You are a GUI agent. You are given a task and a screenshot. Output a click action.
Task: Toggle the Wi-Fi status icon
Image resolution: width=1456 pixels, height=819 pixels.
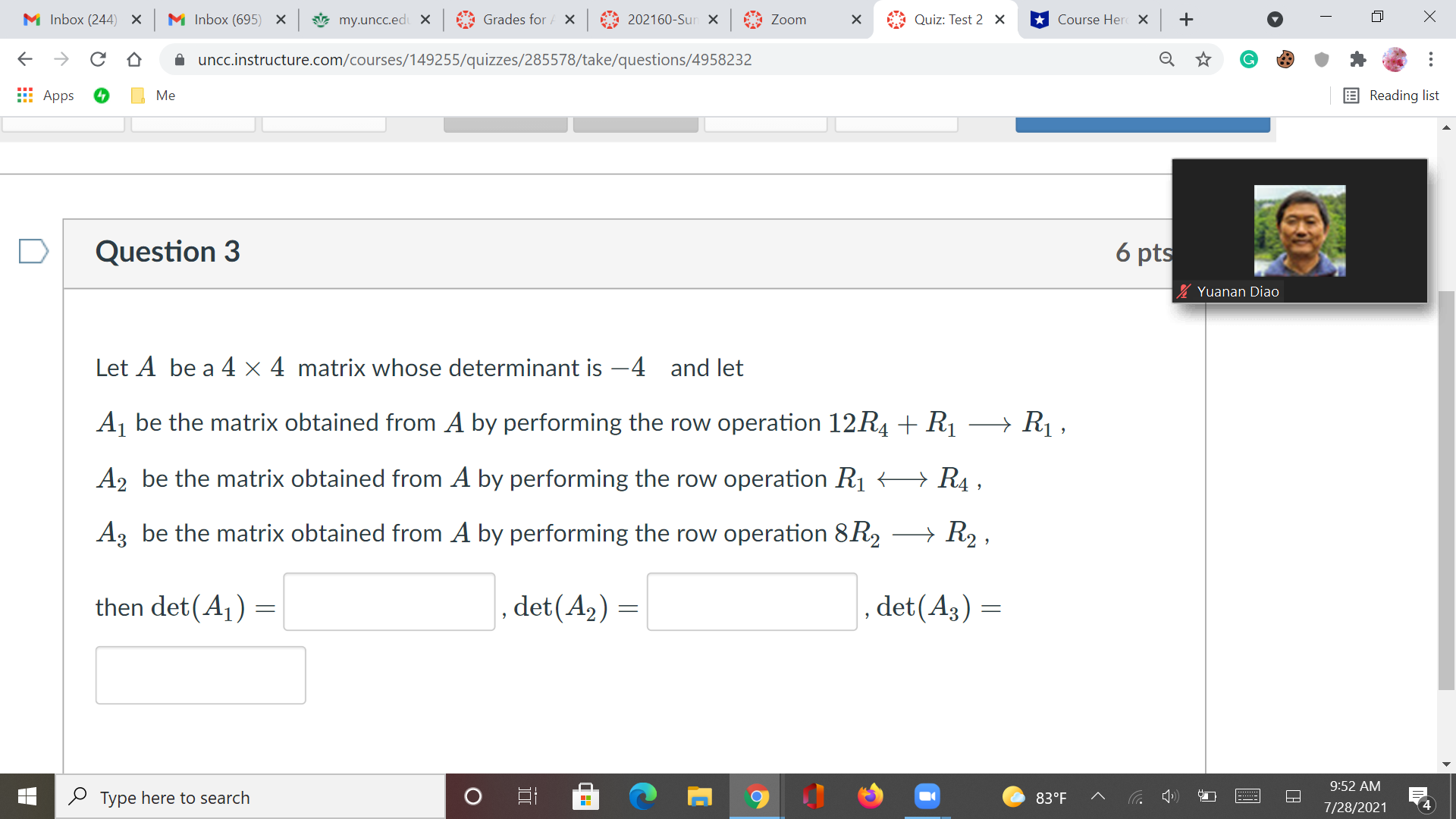click(1136, 796)
